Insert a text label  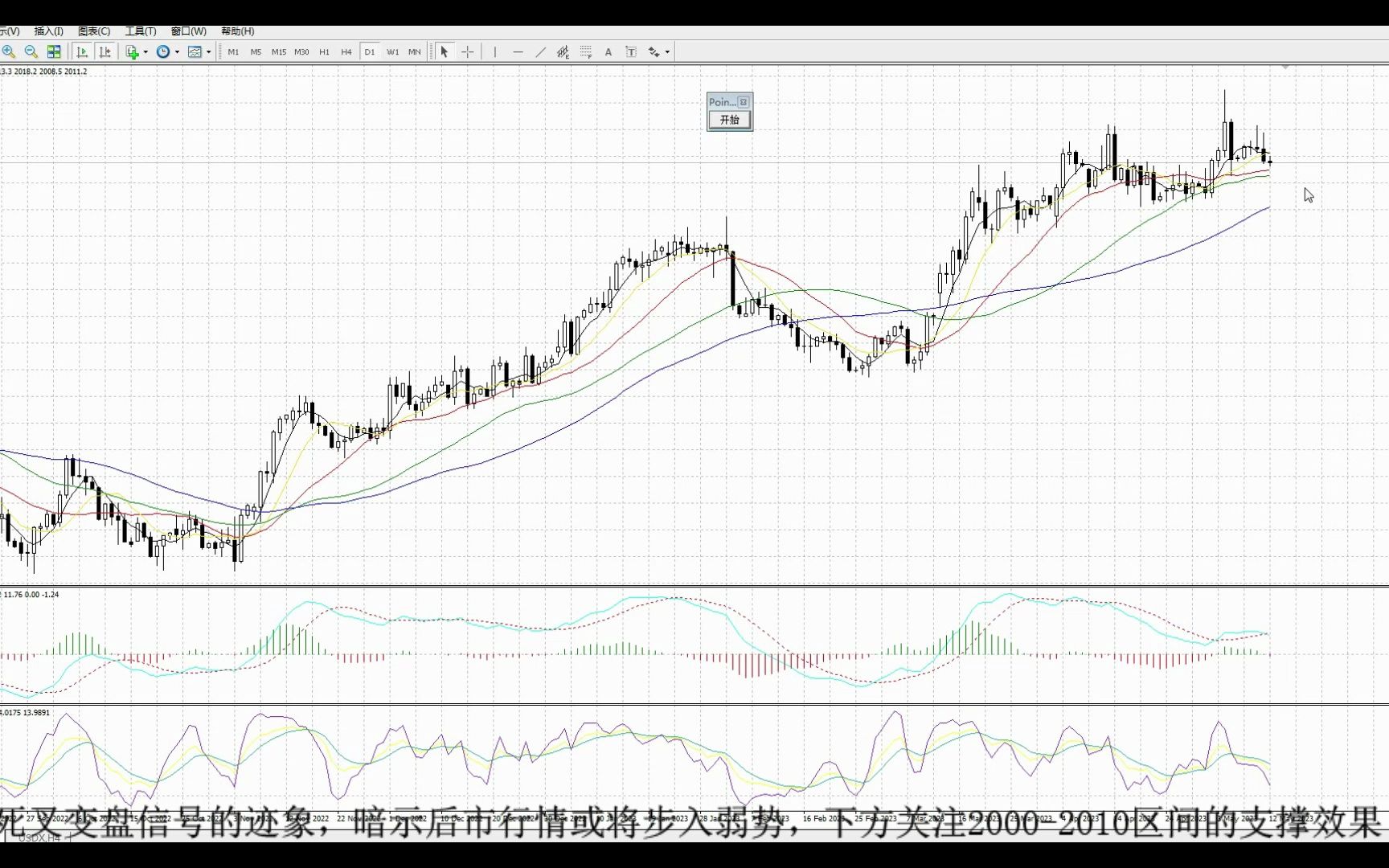point(631,51)
